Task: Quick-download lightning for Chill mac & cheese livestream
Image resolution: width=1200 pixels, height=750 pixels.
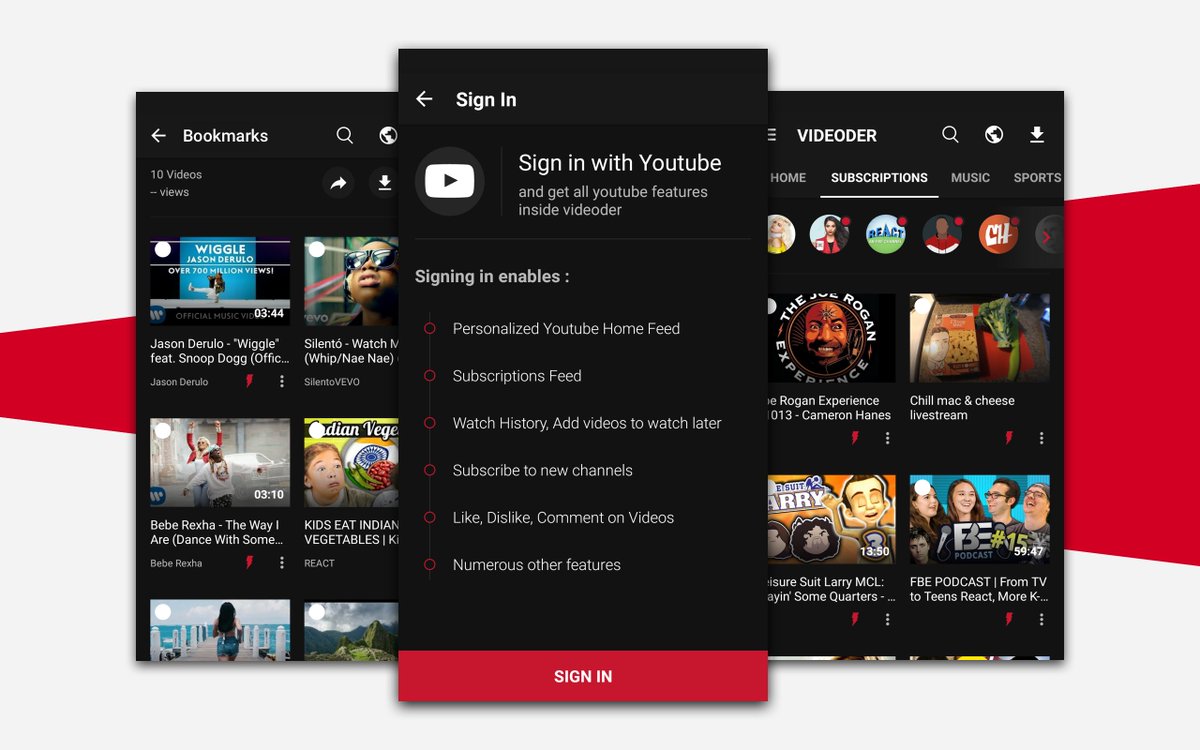Action: [1009, 438]
